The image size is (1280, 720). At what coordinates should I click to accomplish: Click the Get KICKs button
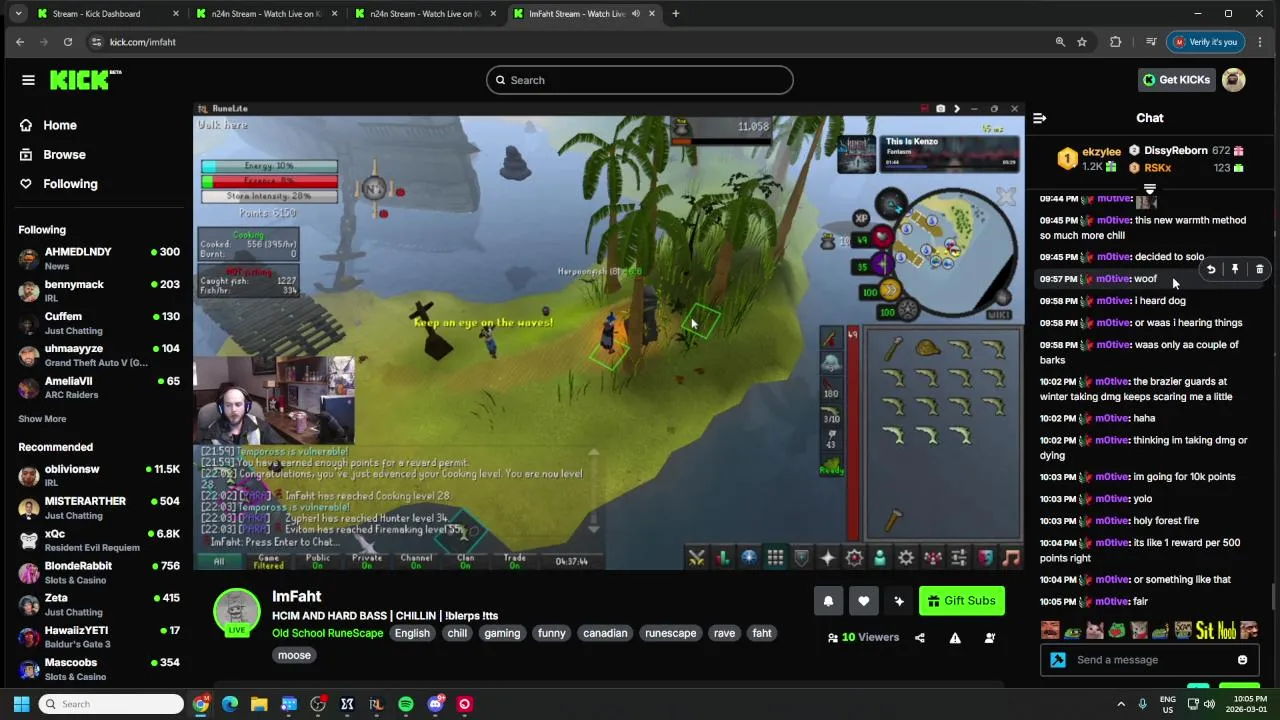coord(1176,80)
